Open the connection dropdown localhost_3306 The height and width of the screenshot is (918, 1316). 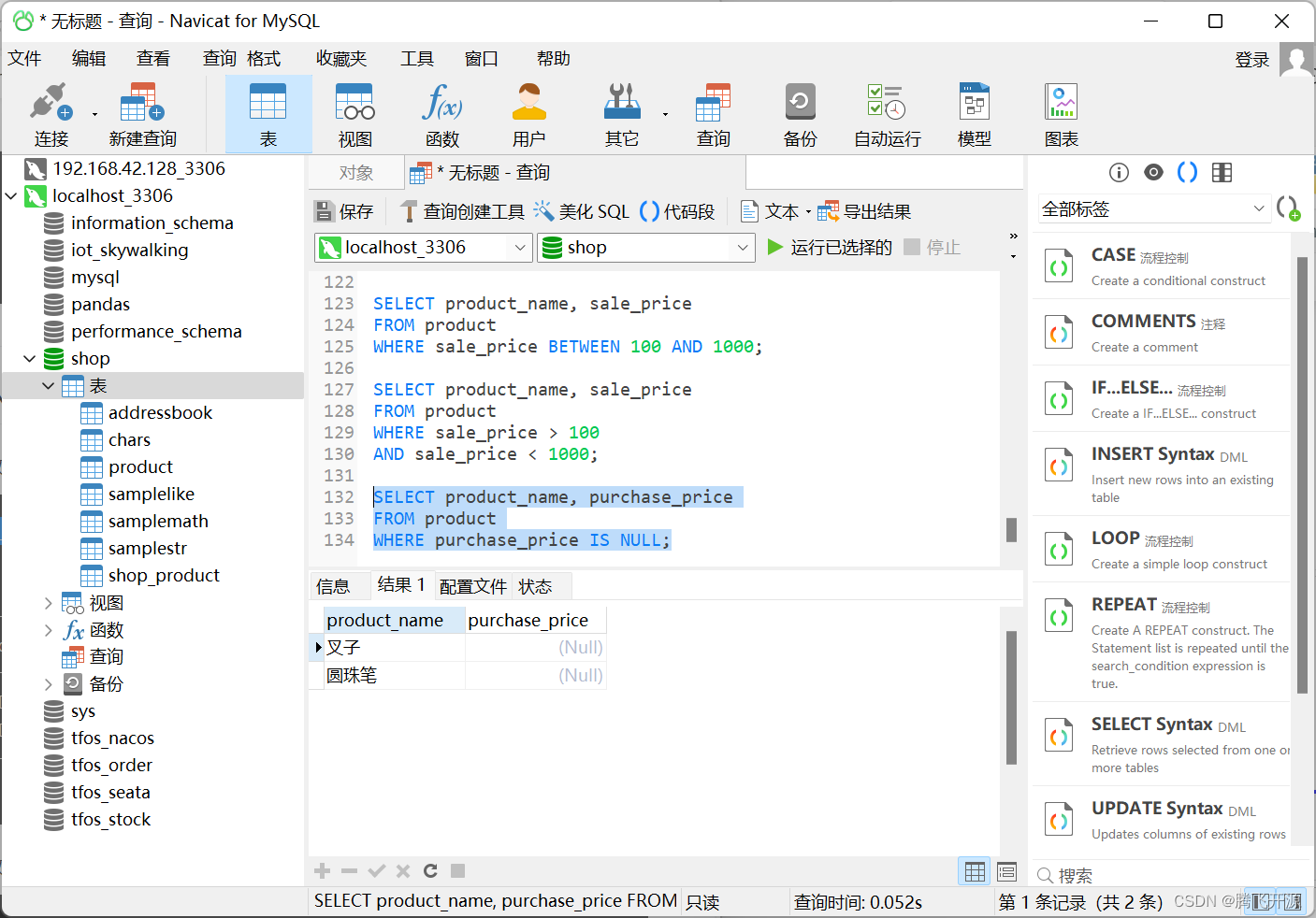point(424,248)
